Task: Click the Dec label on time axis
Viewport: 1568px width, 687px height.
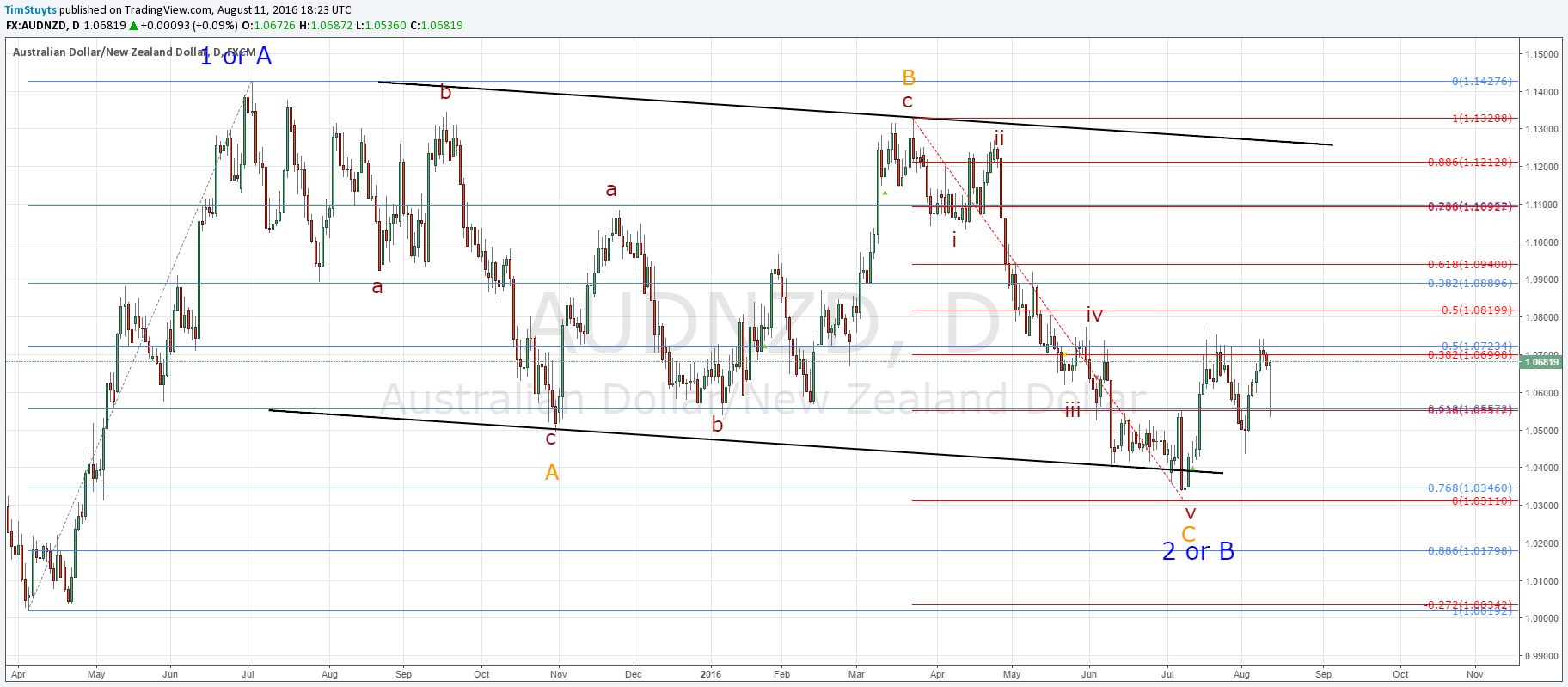Action: click(x=634, y=674)
